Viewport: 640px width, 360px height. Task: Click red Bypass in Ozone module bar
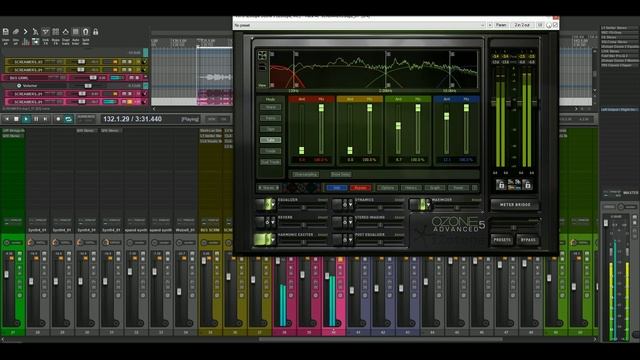[360, 188]
